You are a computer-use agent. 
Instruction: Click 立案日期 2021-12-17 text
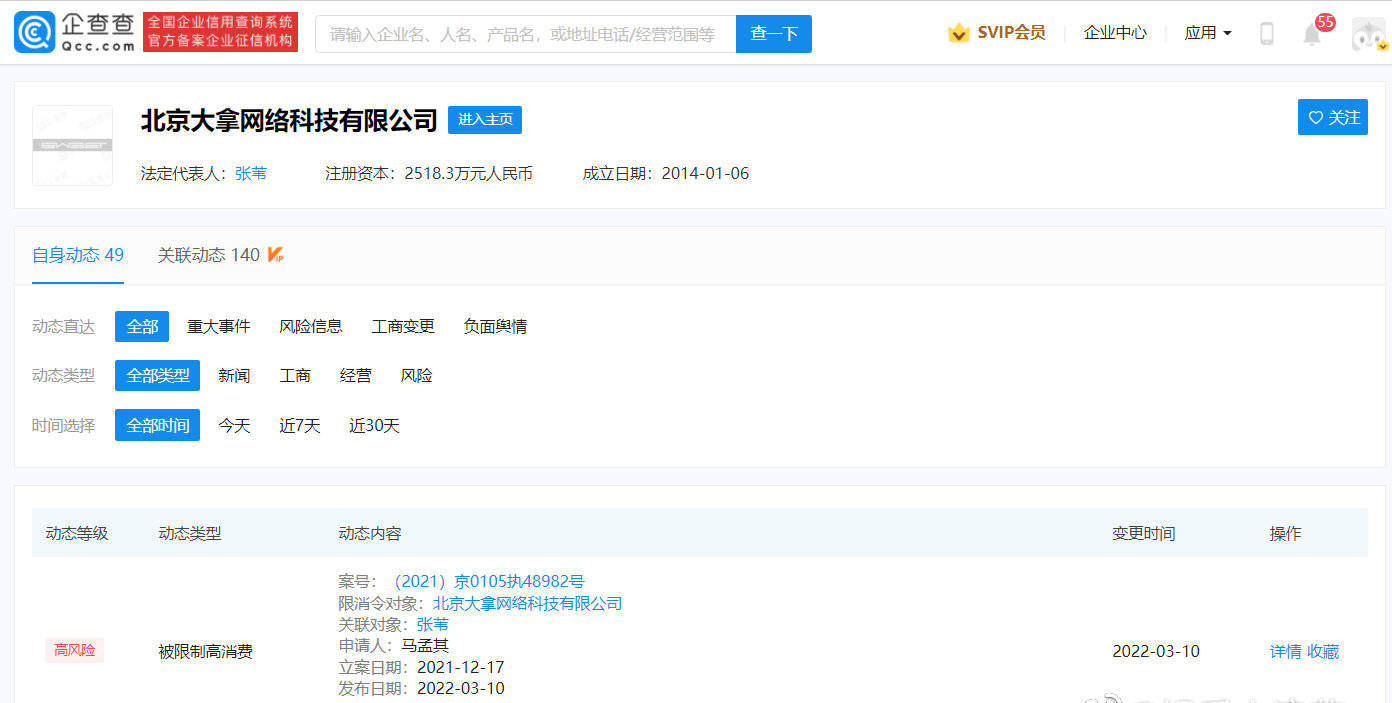[x=422, y=667]
